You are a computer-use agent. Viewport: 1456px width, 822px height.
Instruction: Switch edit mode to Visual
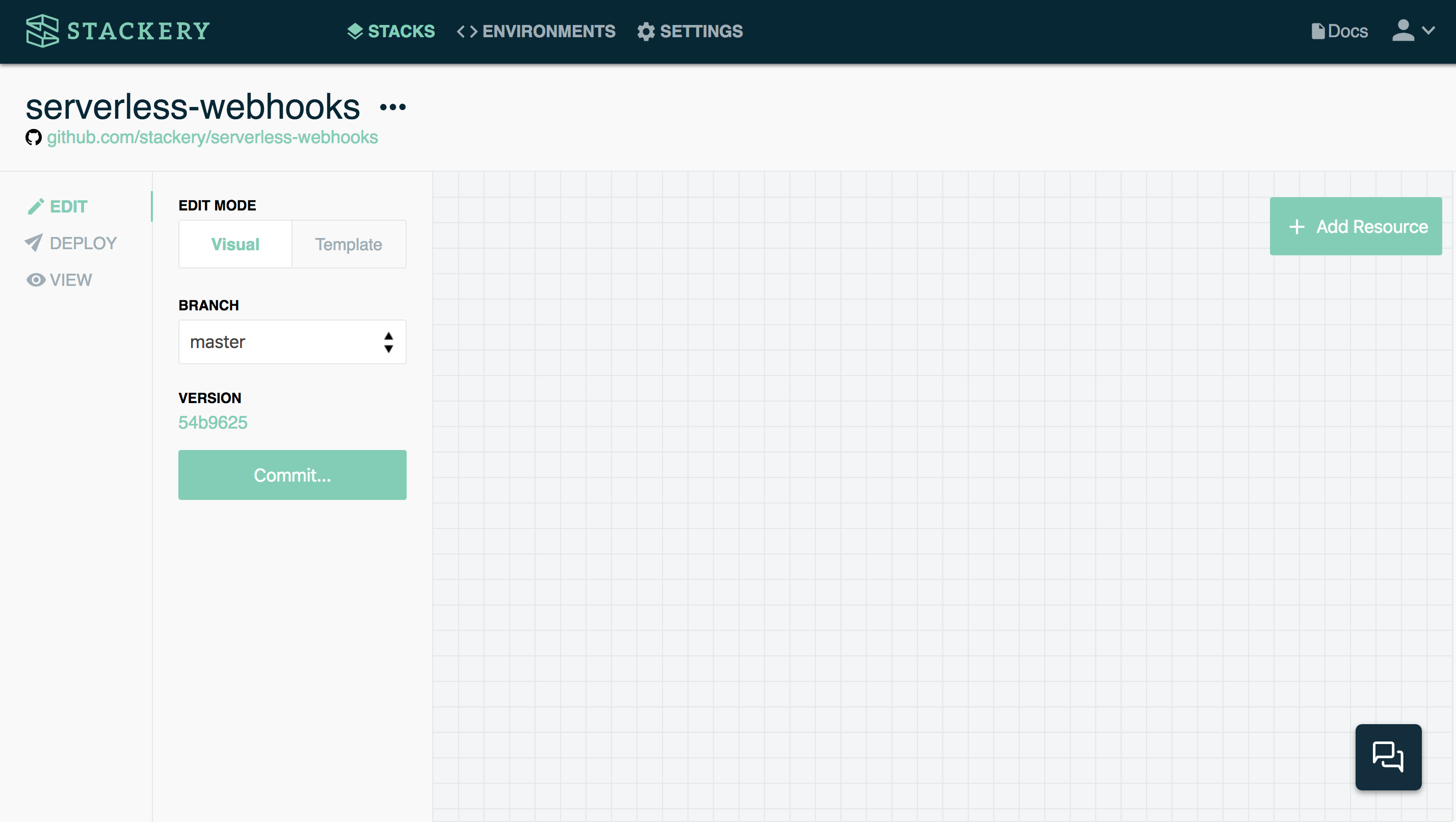pos(235,244)
